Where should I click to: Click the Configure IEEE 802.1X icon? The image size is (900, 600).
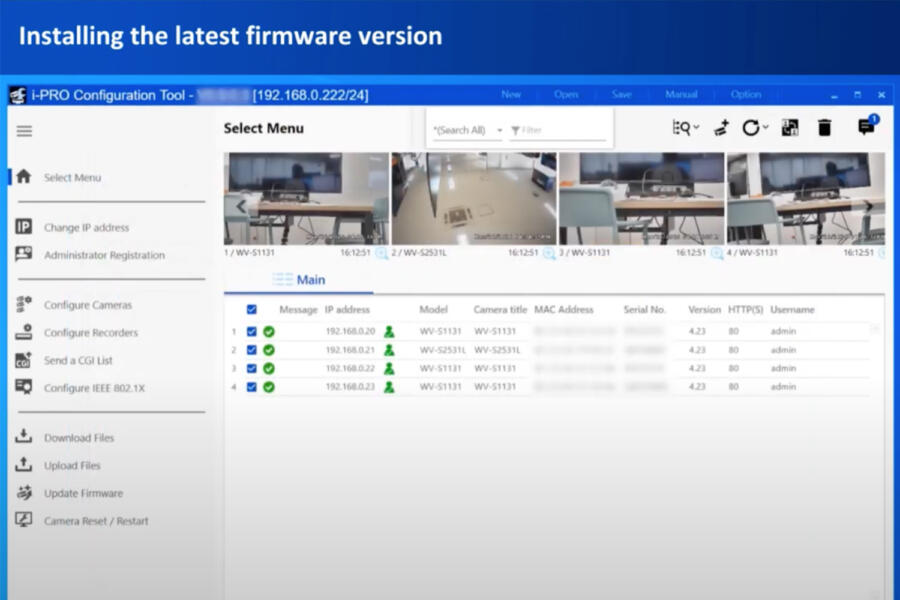click(24, 387)
